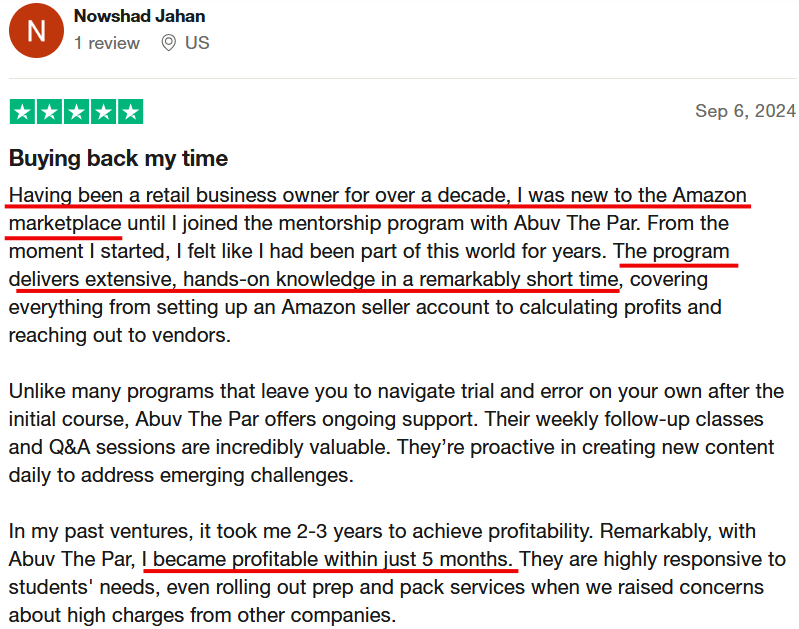The width and height of the screenshot is (799, 629).
Task: Click the 'reaching out to vendors' line
Action: 120,335
